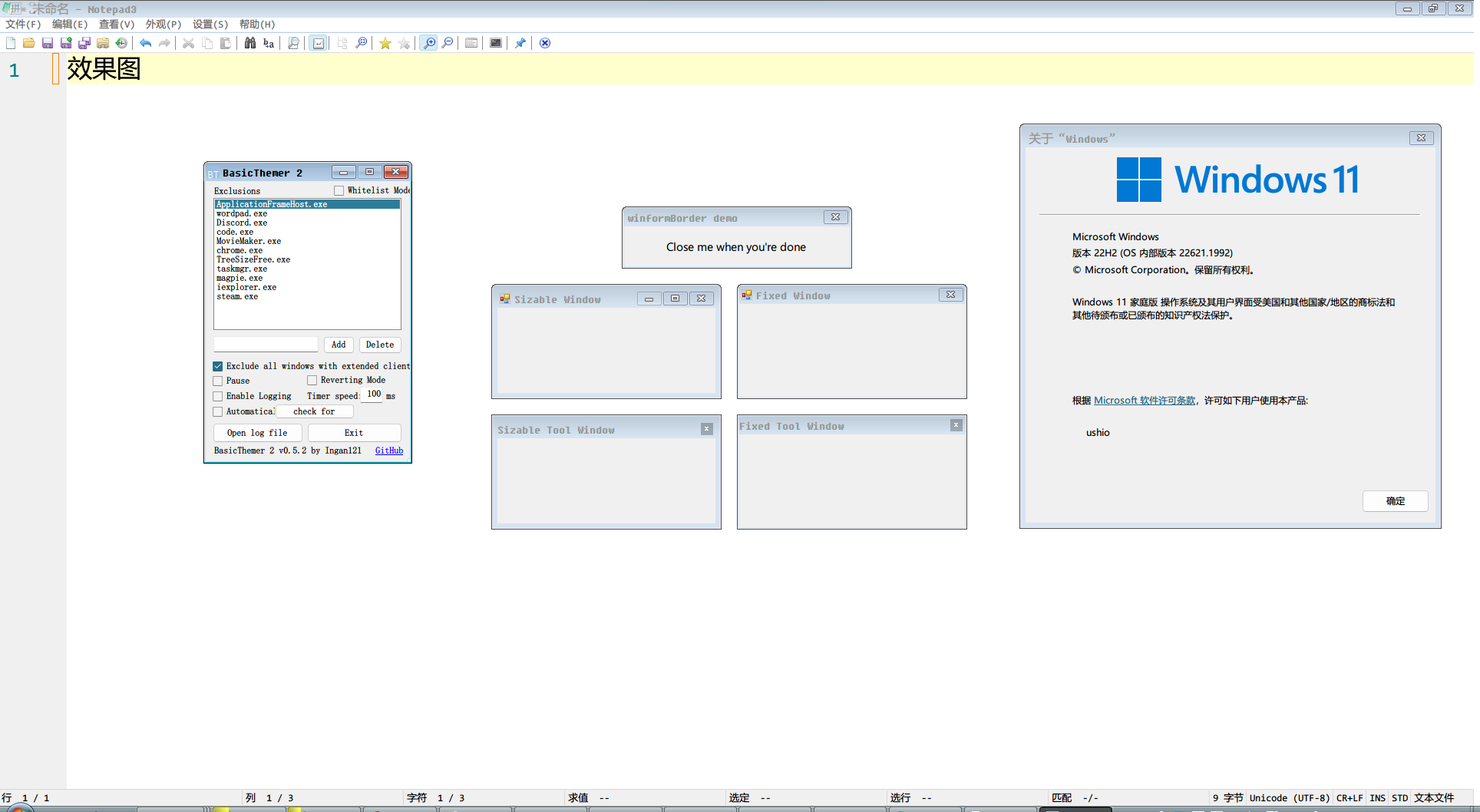Click magnifier with target reticle icon
The height and width of the screenshot is (812, 1480).
click(362, 43)
